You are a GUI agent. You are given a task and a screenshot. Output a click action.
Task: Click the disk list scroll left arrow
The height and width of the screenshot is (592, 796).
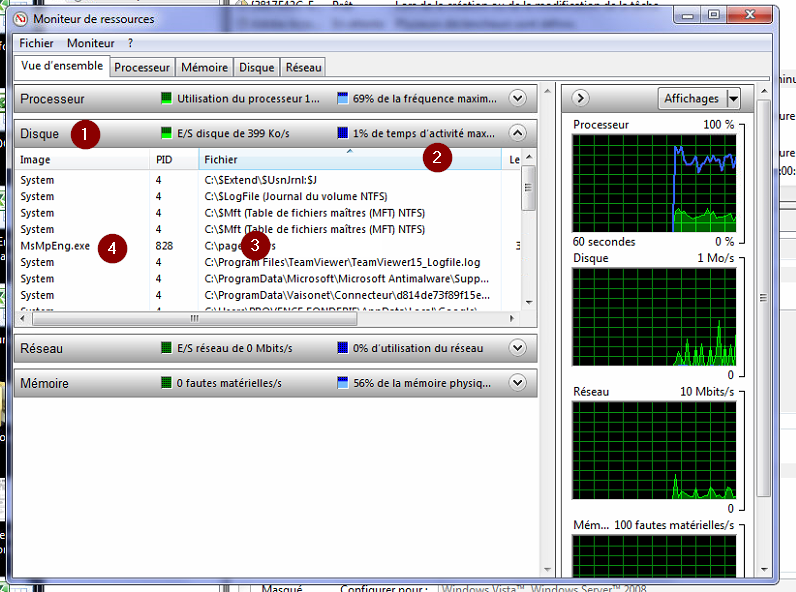click(22, 318)
